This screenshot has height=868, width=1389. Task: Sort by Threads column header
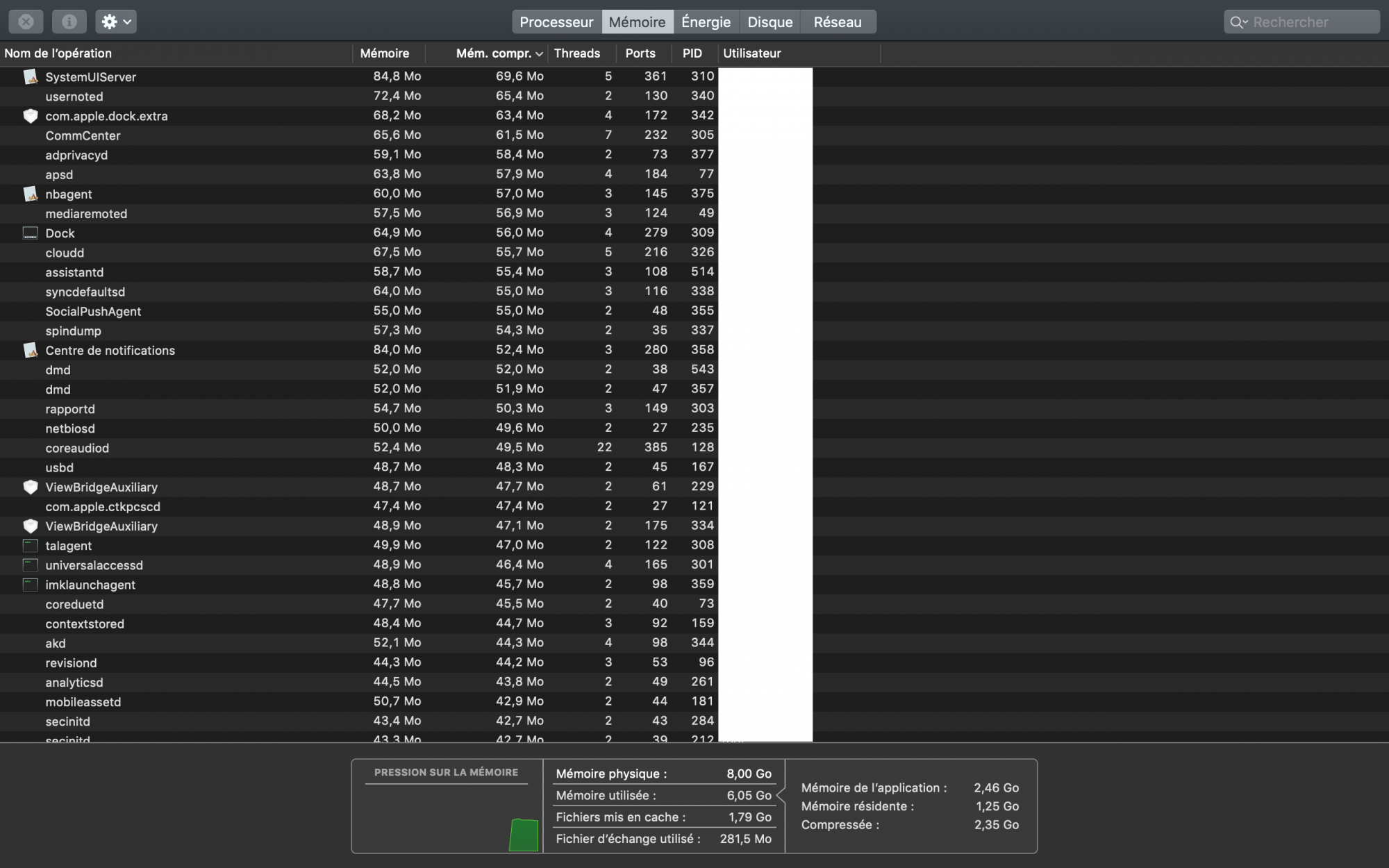[x=582, y=53]
